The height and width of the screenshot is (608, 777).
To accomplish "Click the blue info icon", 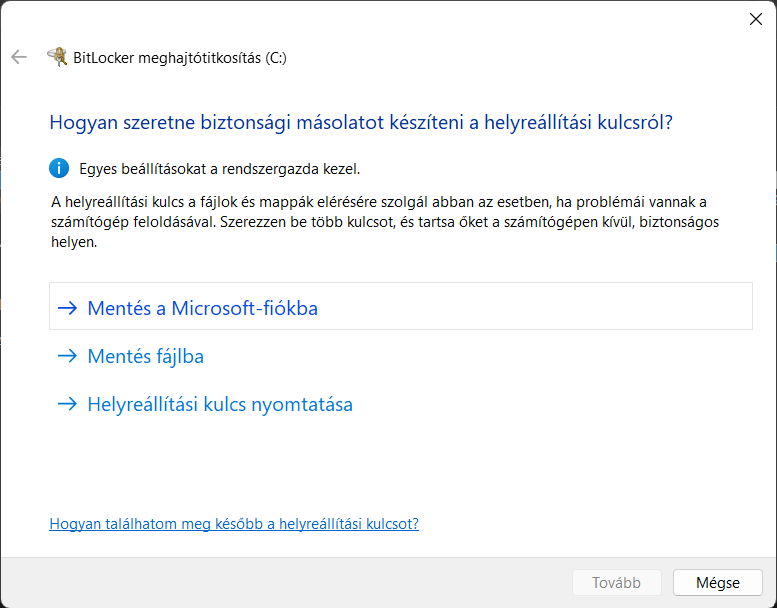I will 59,168.
